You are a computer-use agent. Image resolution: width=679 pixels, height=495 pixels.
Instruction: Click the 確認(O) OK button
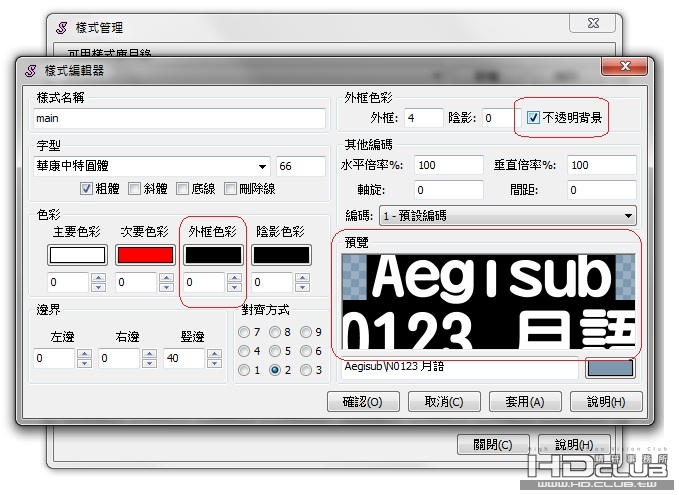363,401
